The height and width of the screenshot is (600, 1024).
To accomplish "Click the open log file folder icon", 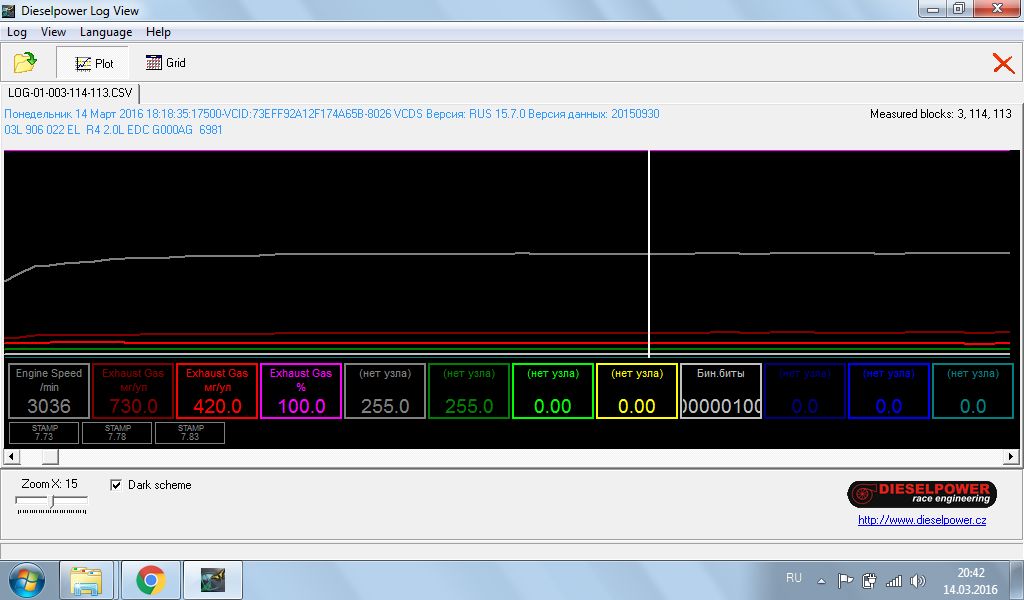I will pos(25,63).
